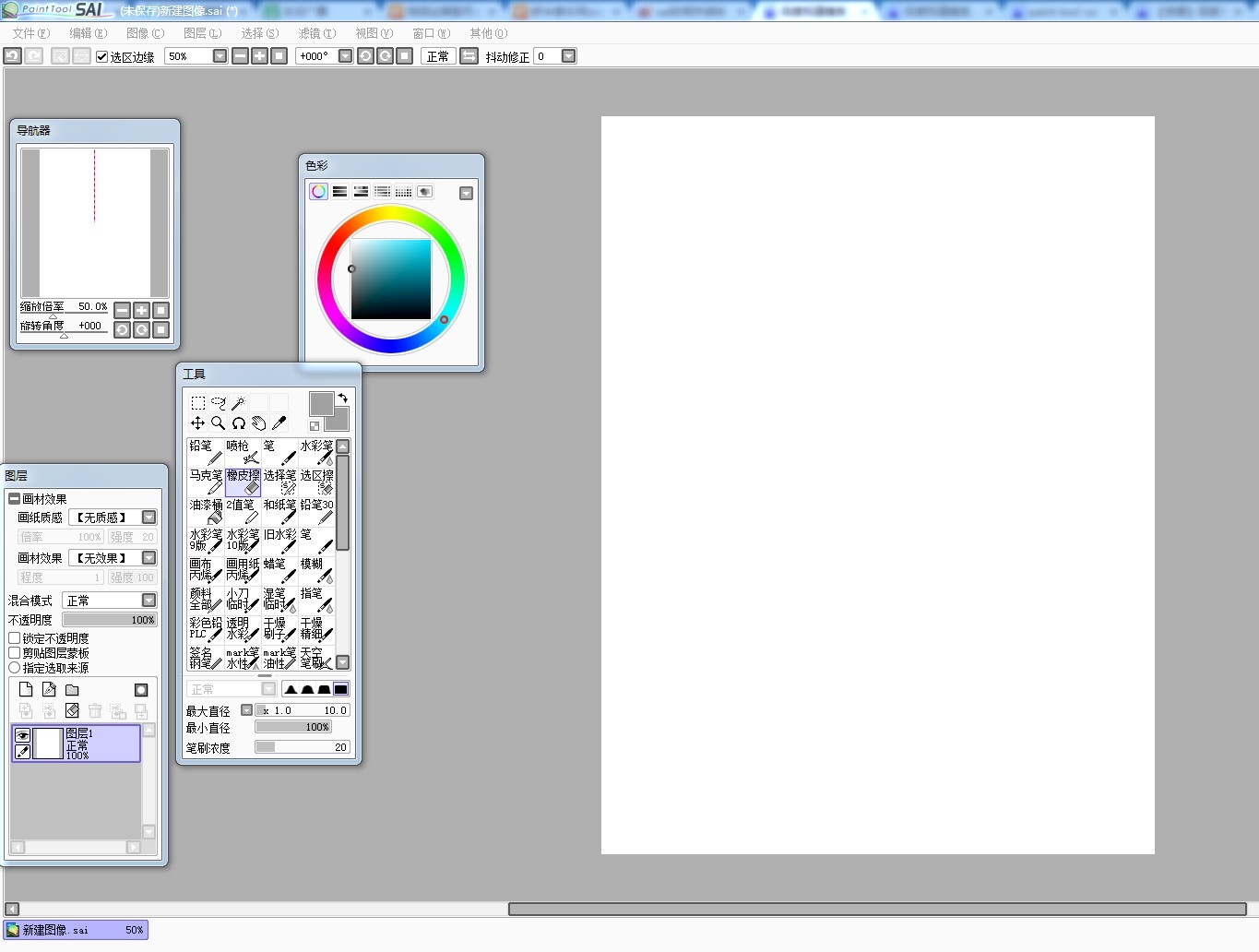
Task: Hide 图层1 using the eye icon
Action: coord(23,735)
